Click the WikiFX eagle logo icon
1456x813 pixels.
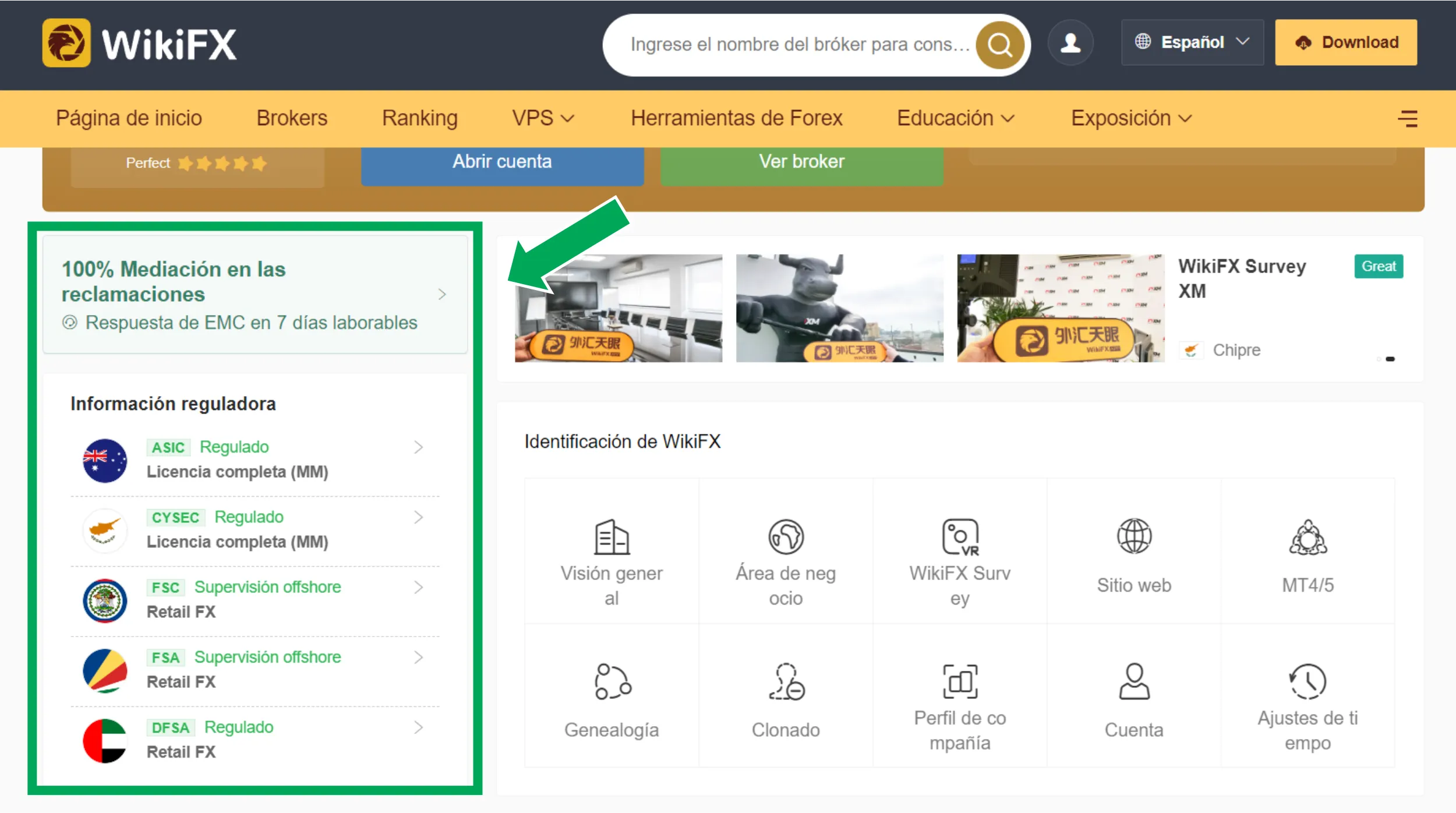[66, 43]
